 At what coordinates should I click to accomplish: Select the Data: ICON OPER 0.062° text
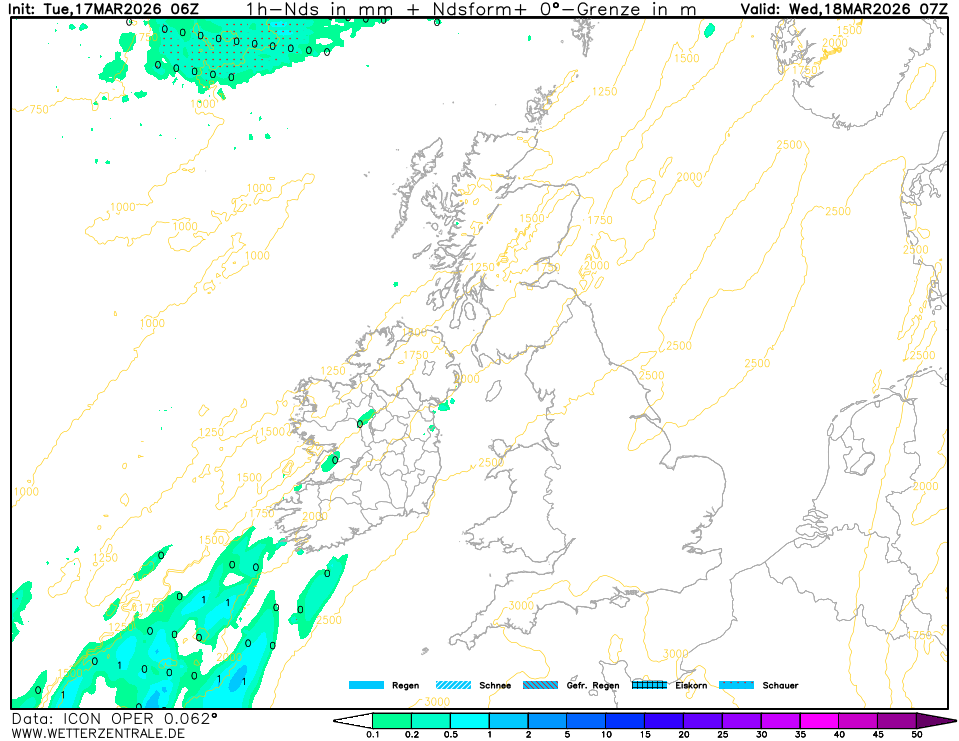click(114, 718)
